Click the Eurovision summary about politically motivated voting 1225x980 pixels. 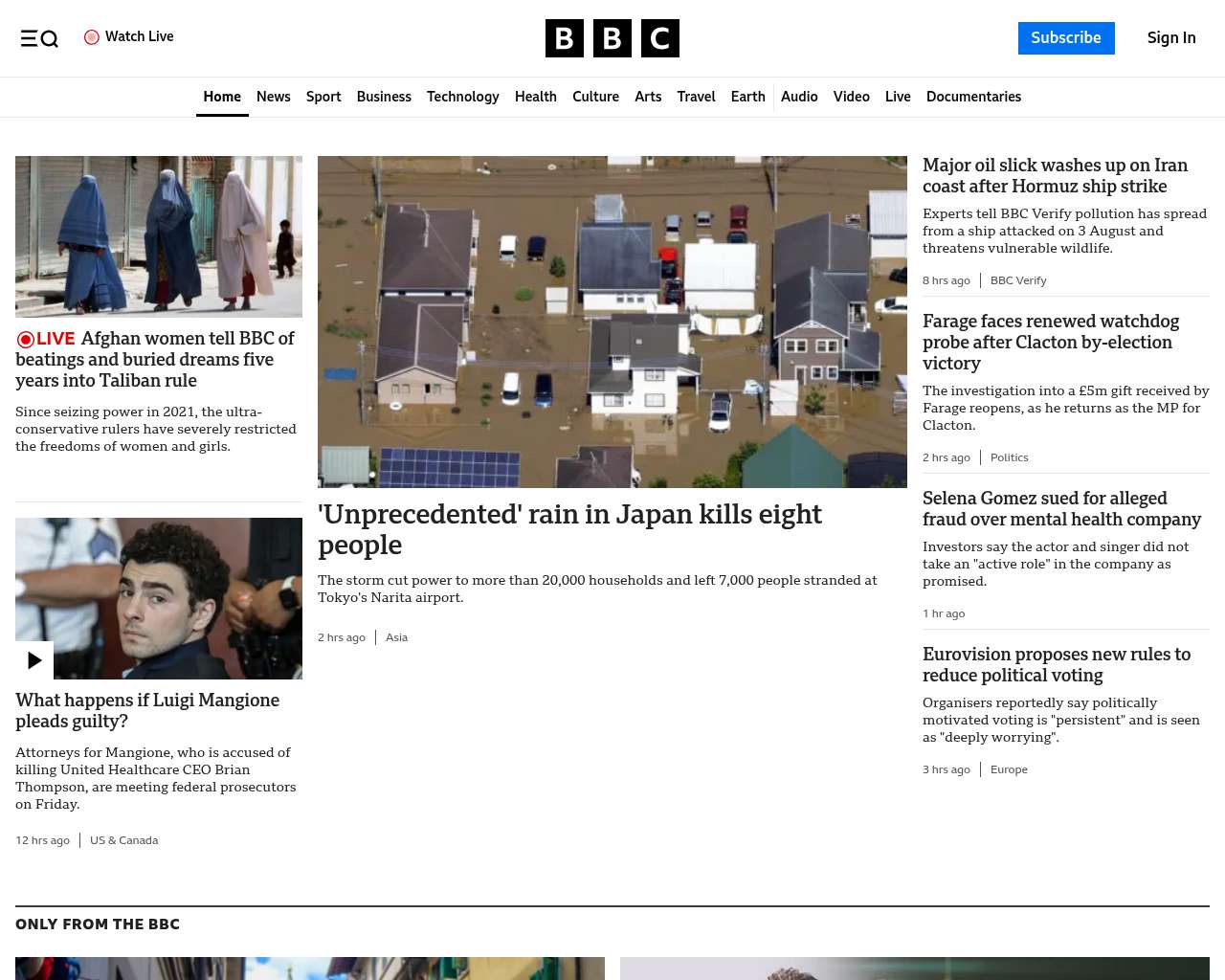1061,720
